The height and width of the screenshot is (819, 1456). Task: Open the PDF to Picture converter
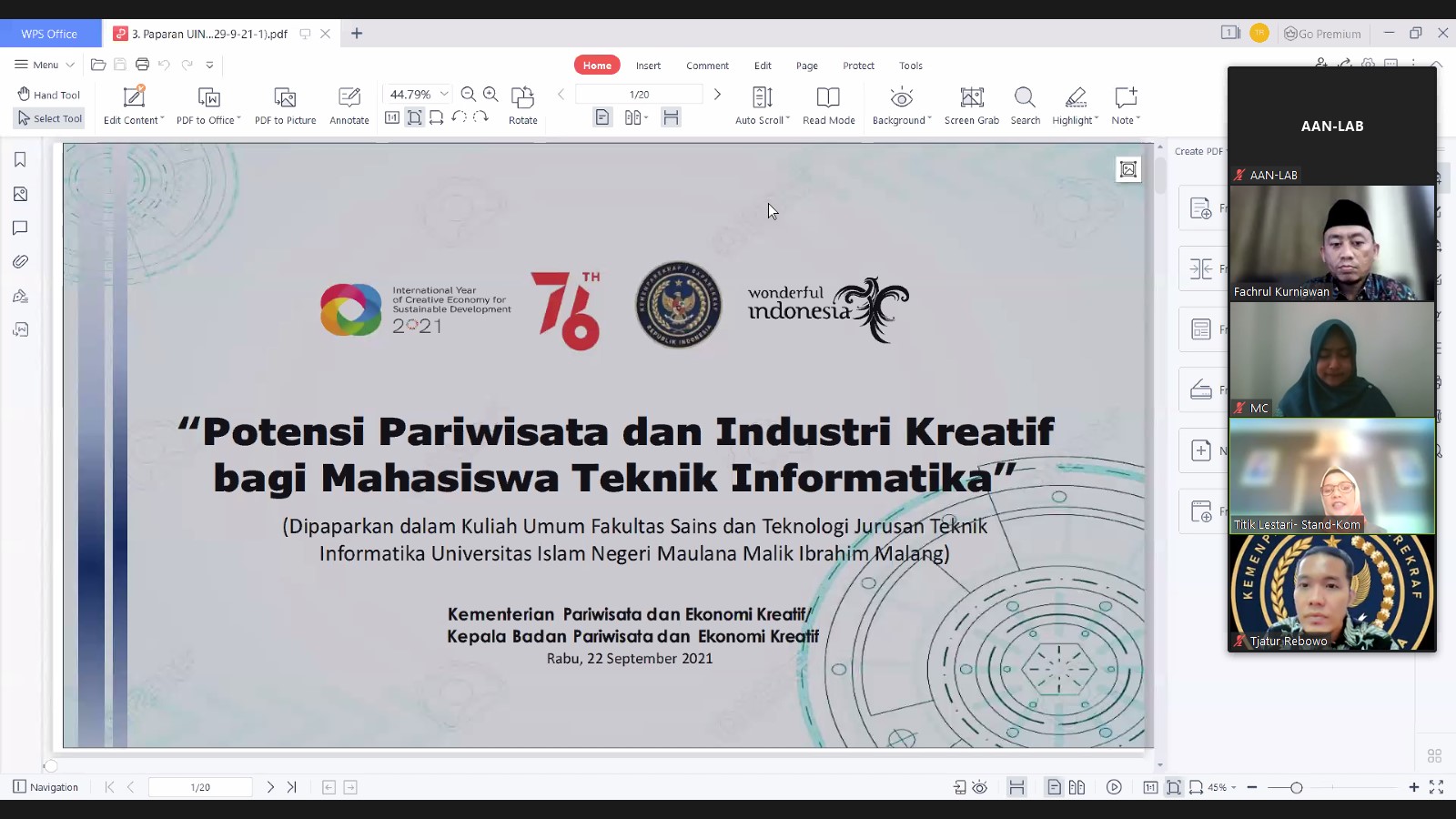click(x=285, y=97)
